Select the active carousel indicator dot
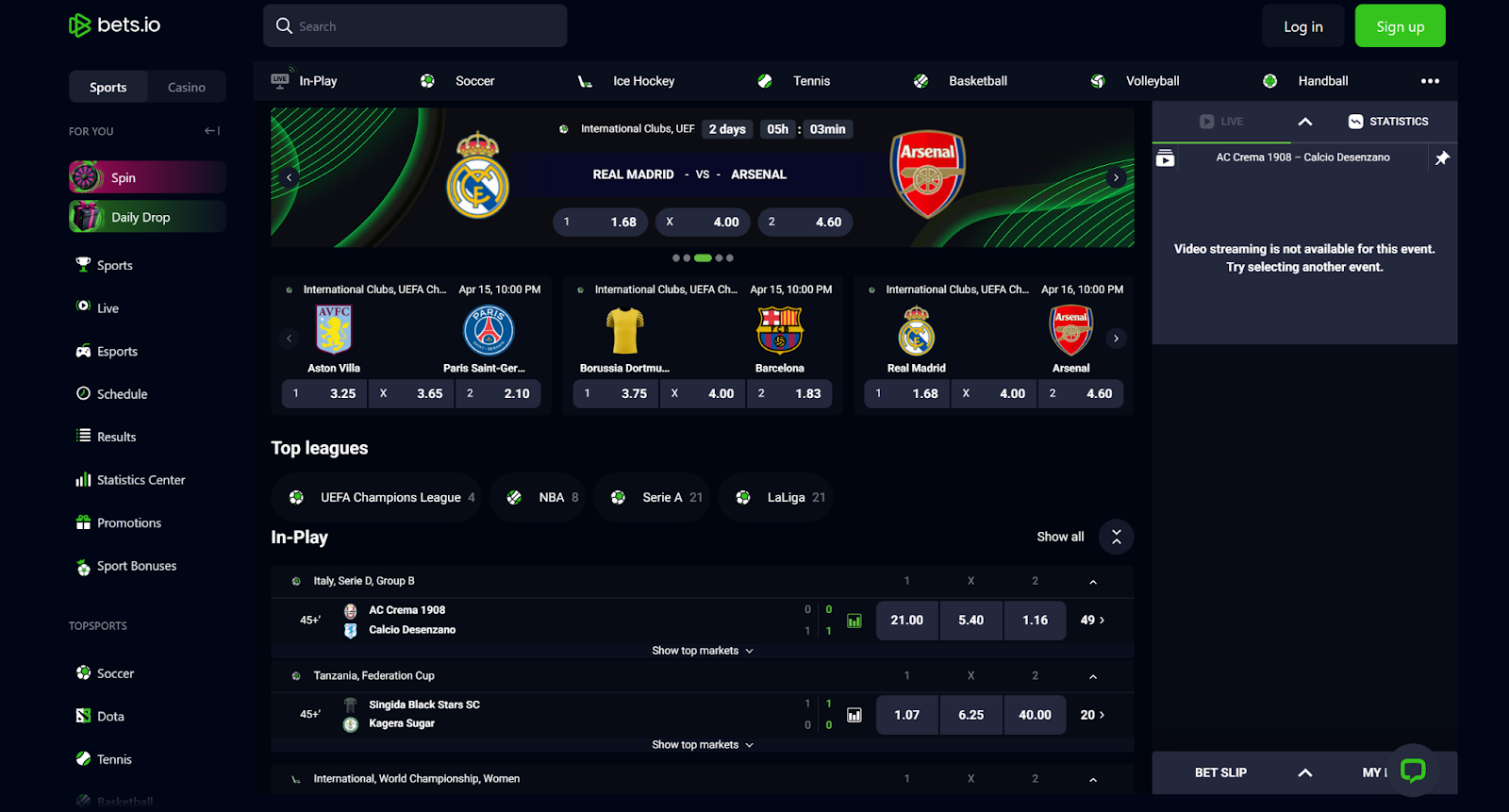The height and width of the screenshot is (812, 1509). [703, 257]
